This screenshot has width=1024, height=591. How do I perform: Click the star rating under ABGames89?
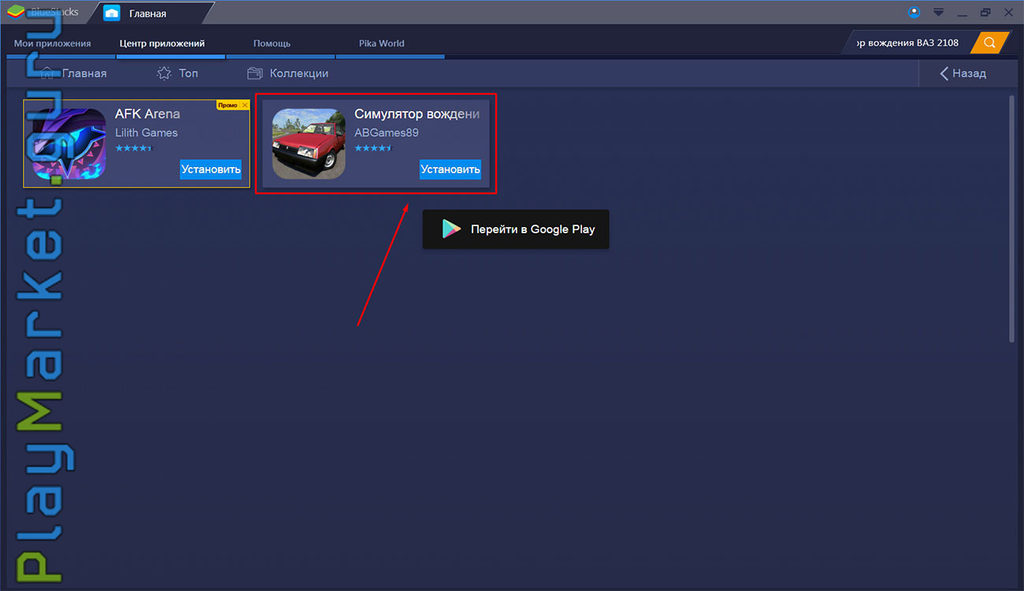coord(373,148)
